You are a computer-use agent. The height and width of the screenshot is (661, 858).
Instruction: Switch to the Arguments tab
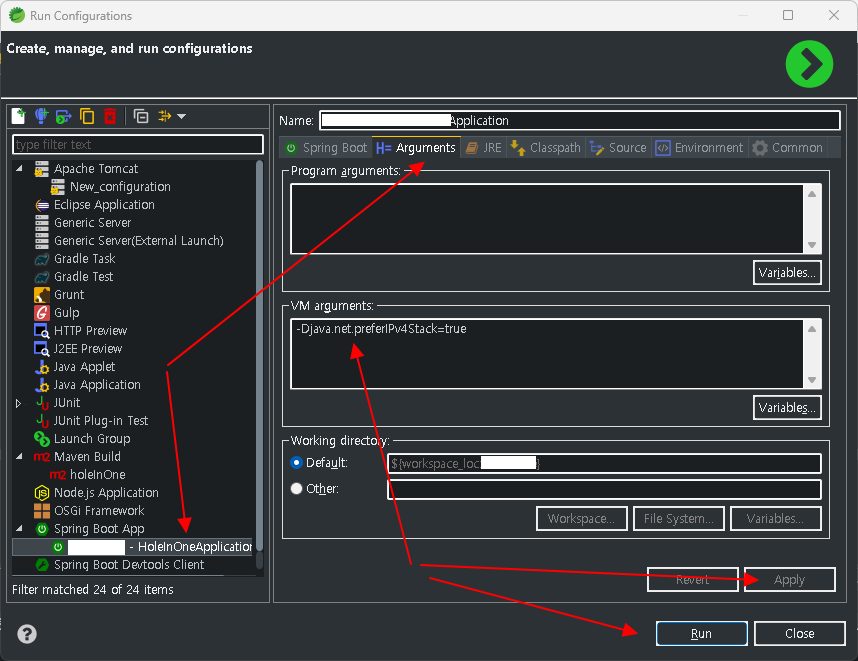click(x=416, y=148)
